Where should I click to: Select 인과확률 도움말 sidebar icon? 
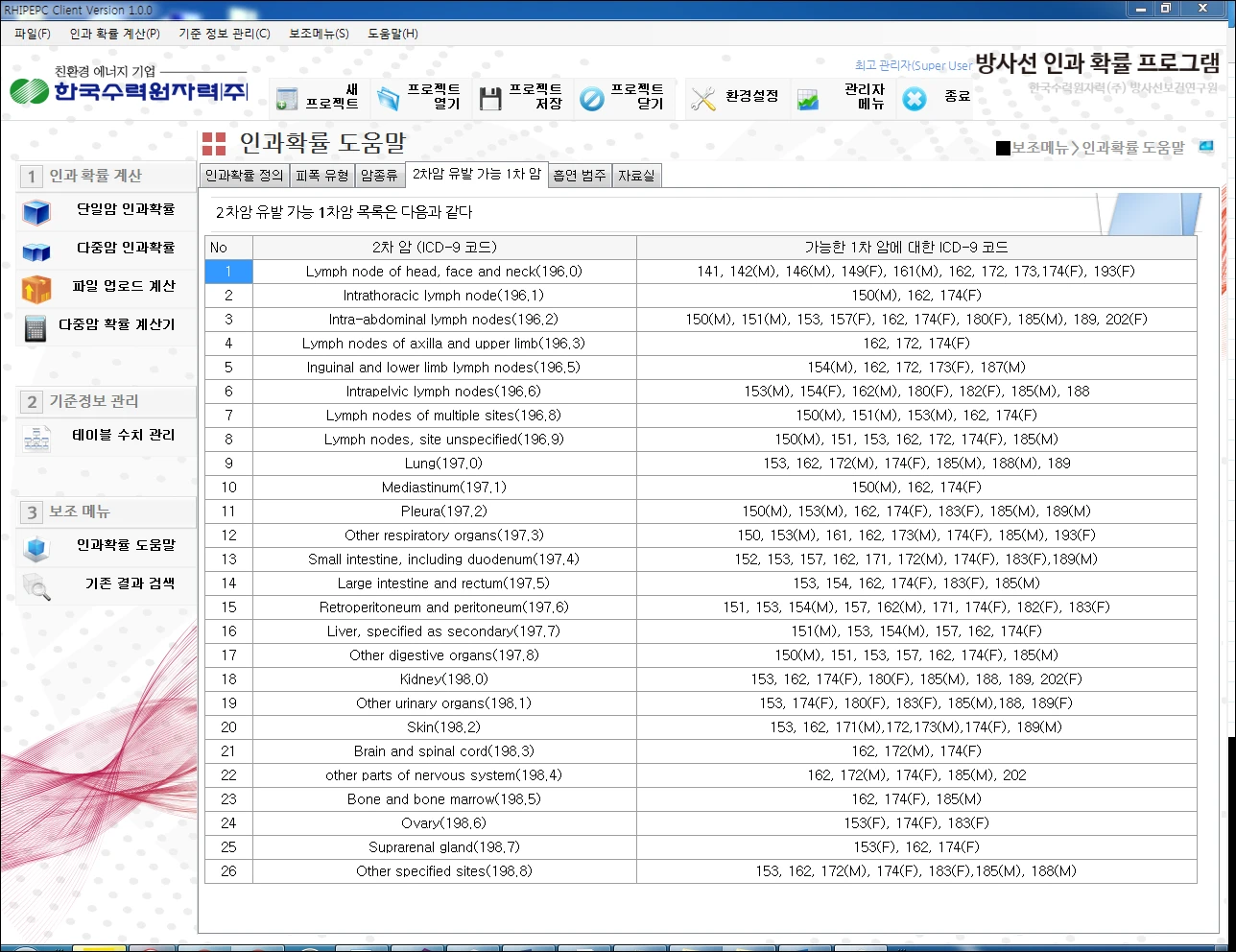coord(36,548)
